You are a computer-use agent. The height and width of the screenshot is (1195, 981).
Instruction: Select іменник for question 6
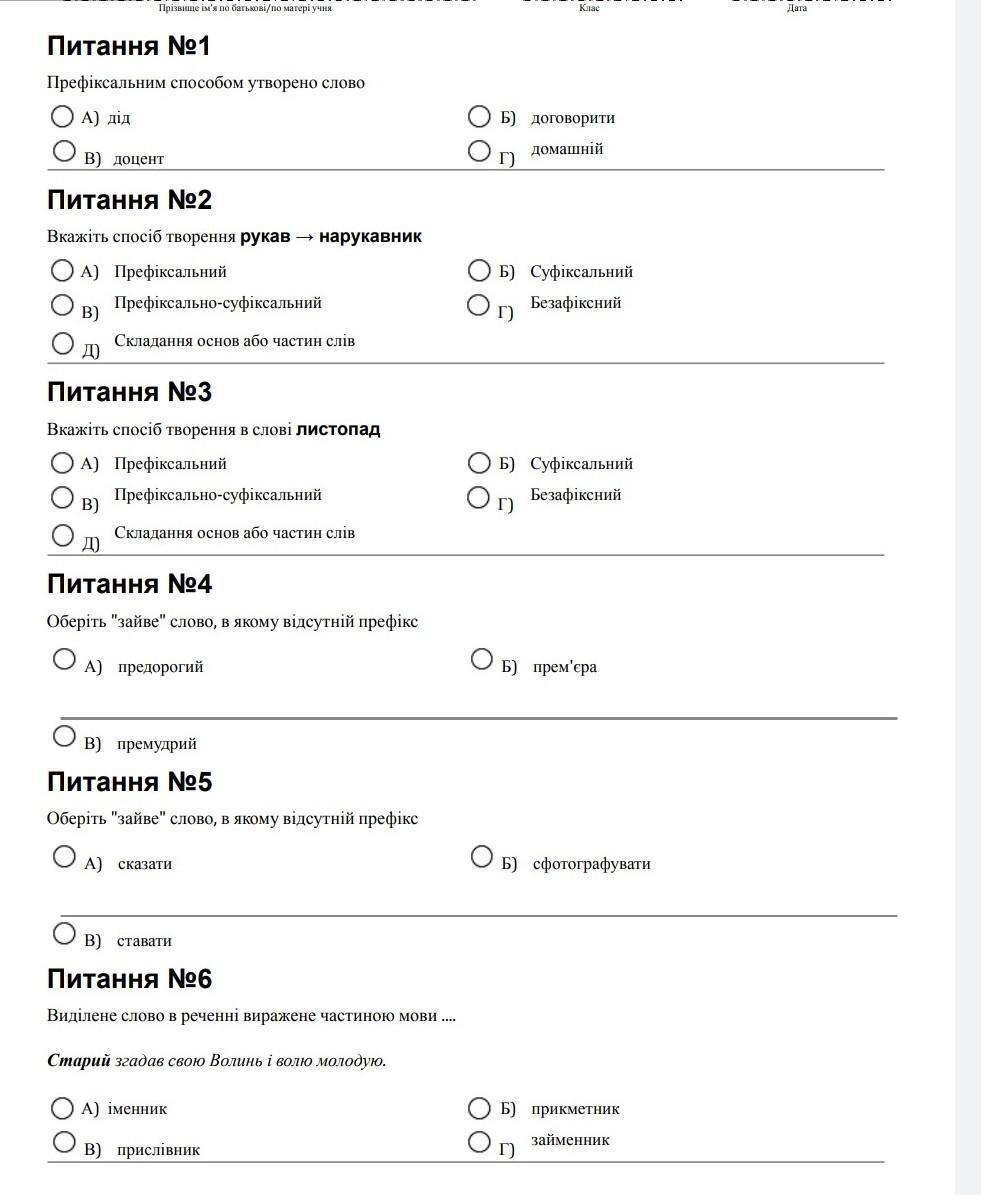point(62,1108)
